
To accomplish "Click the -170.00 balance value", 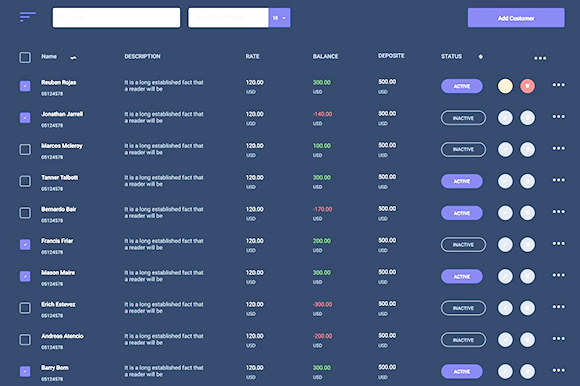I will (x=323, y=209).
